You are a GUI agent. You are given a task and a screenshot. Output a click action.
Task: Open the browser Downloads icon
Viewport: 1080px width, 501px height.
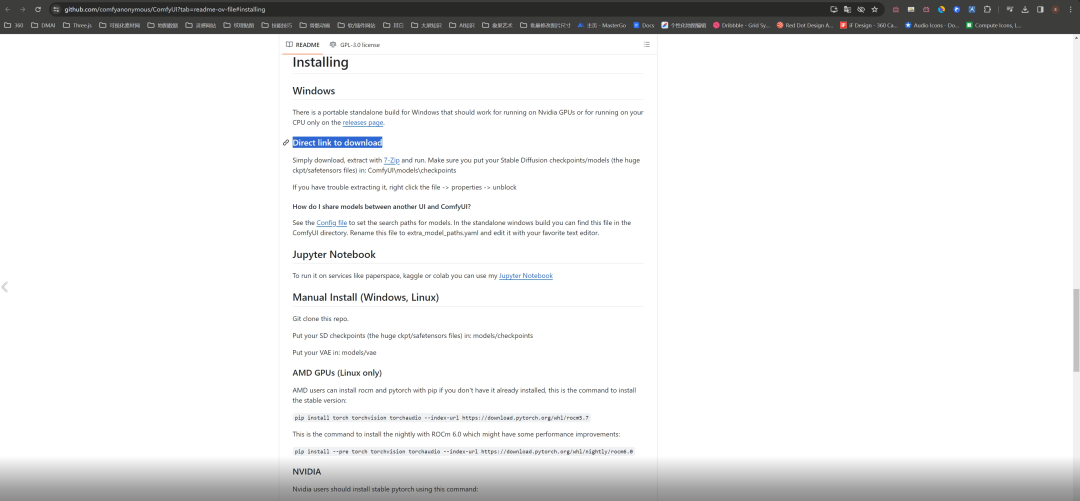click(x=1025, y=10)
